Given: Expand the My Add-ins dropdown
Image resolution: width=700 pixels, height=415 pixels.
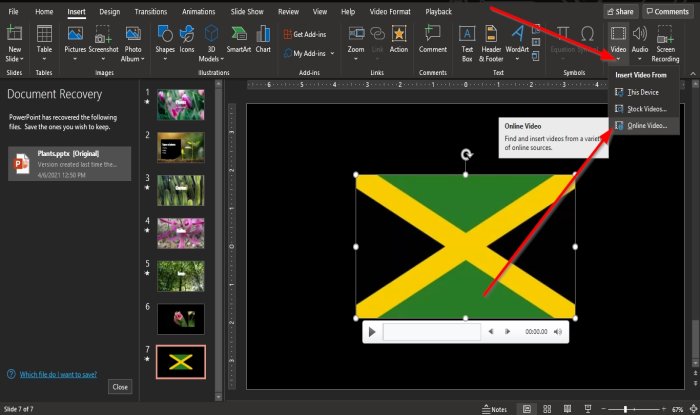Looking at the screenshot, I should 335,53.
